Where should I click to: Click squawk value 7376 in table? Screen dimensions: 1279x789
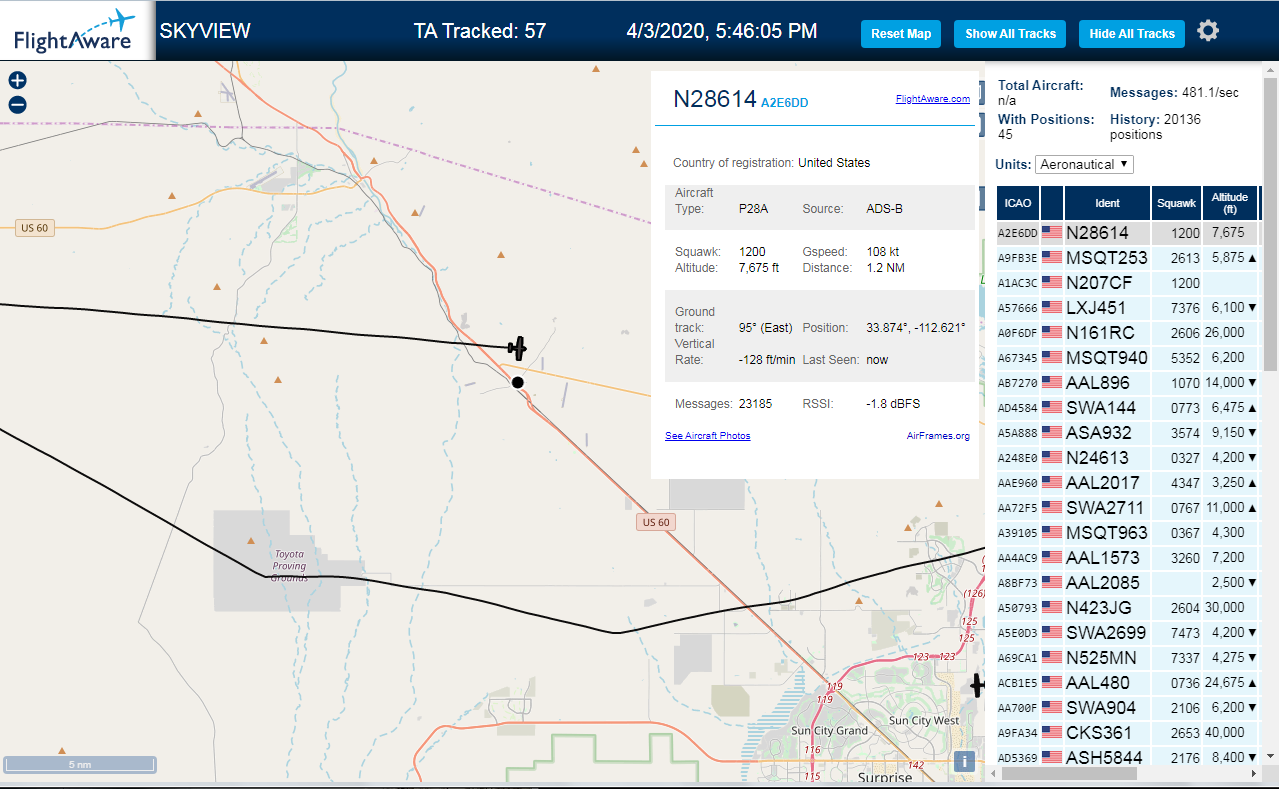coord(1185,308)
